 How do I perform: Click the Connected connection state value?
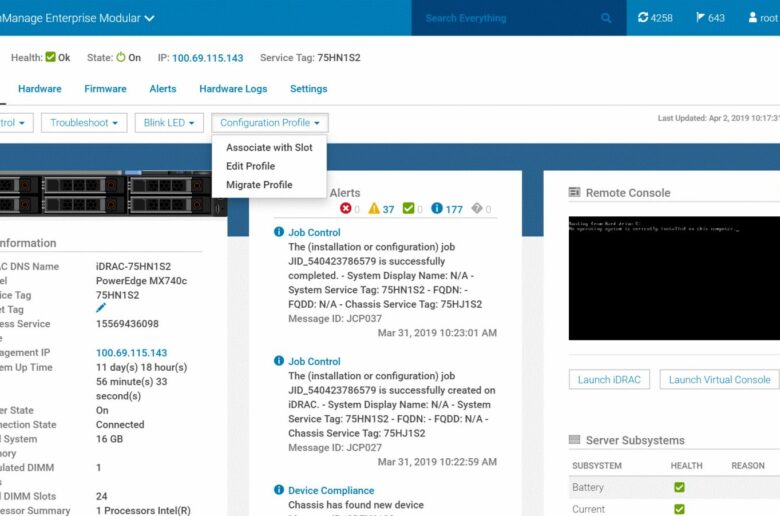click(x=120, y=424)
